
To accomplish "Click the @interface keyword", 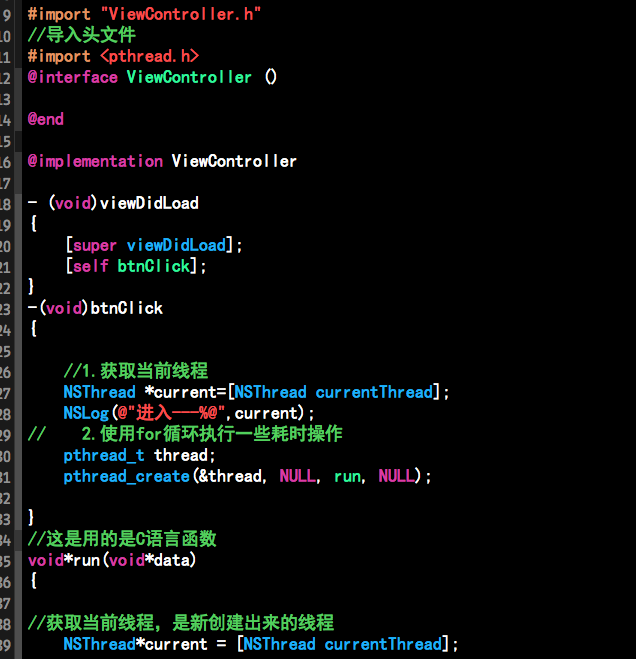I will click(x=73, y=77).
